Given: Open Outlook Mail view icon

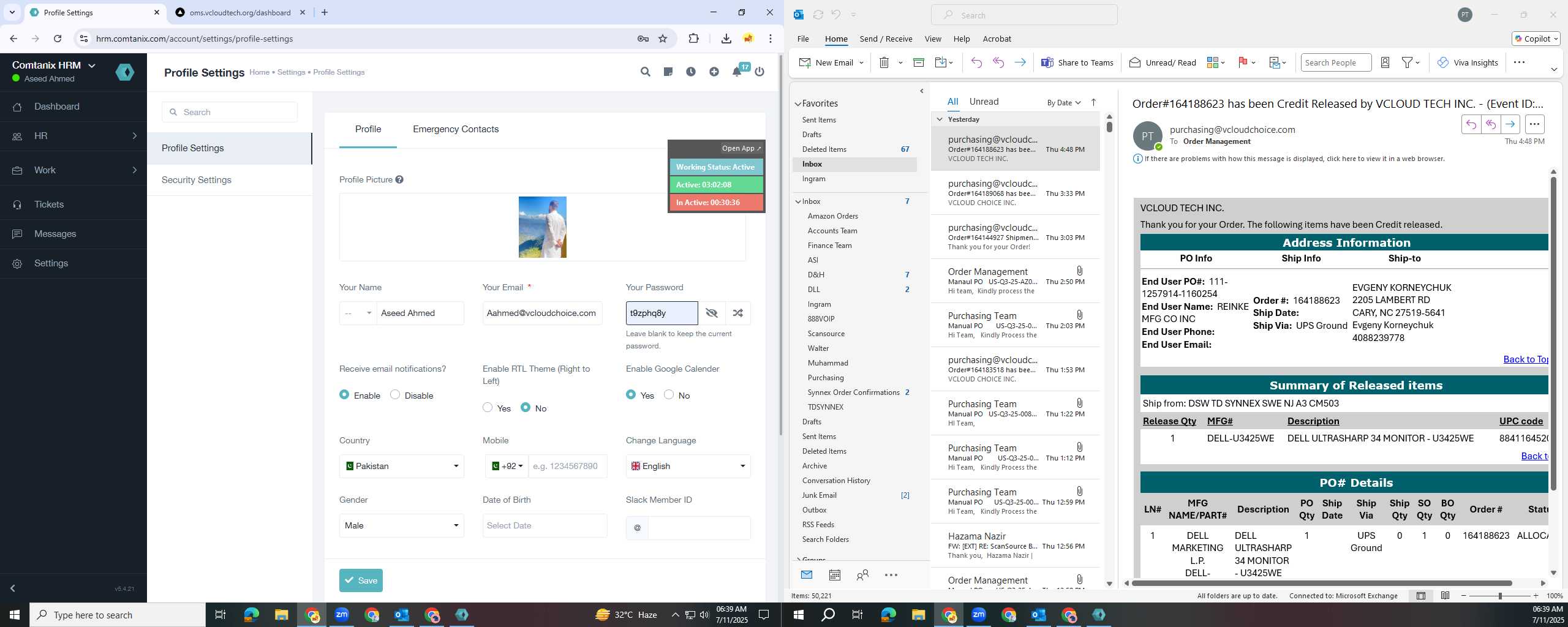Looking at the screenshot, I should [x=807, y=575].
